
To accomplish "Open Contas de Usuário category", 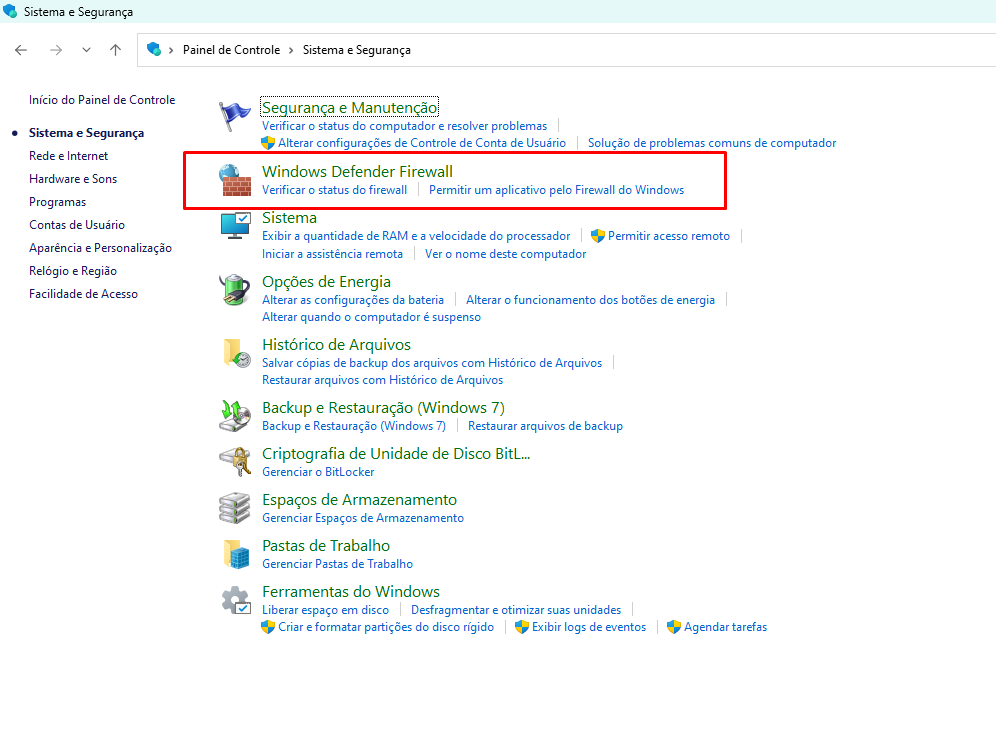I will coord(77,225).
